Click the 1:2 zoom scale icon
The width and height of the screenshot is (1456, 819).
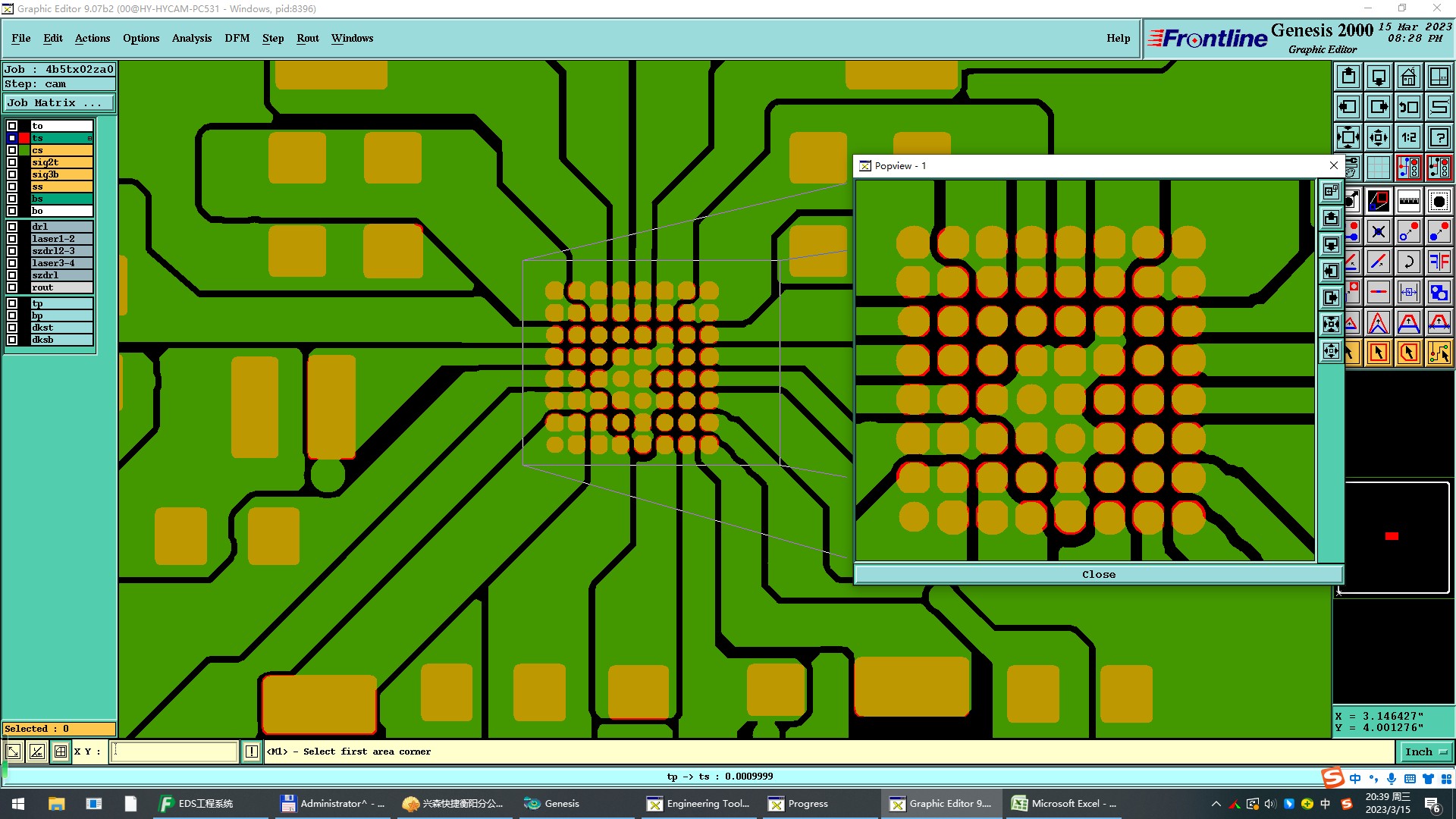pos(1408,137)
